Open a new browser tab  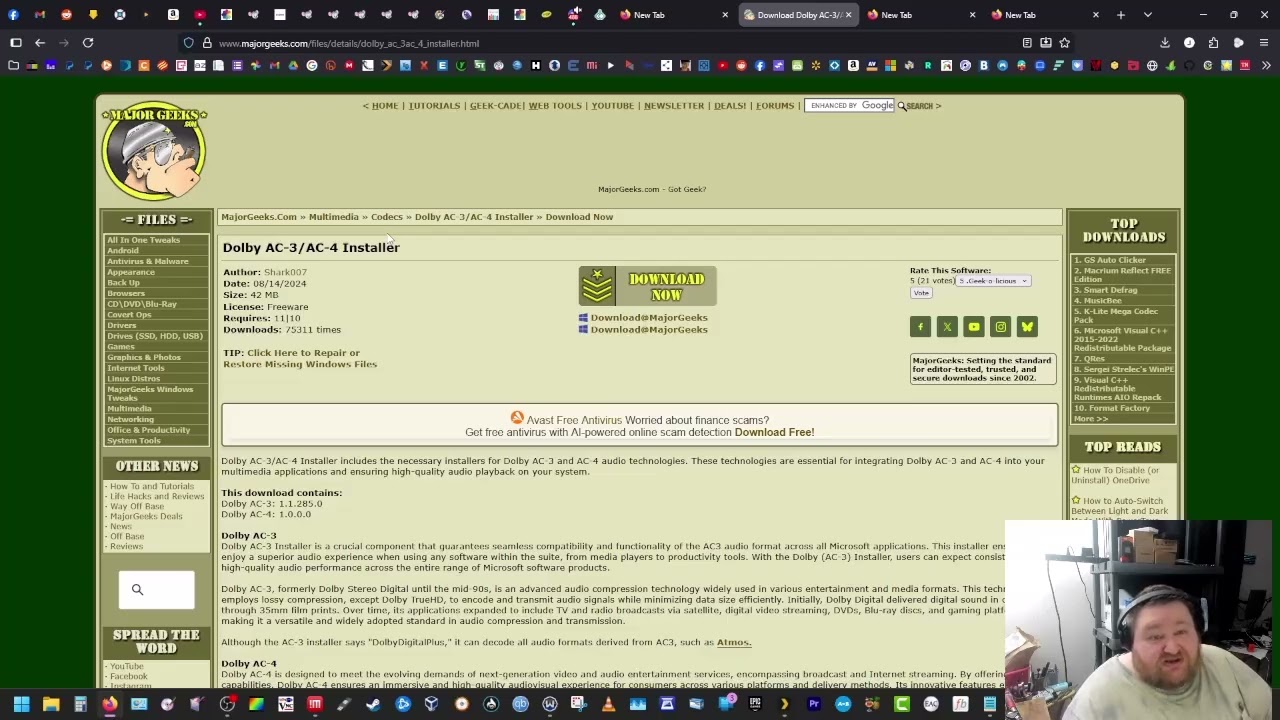click(1121, 15)
